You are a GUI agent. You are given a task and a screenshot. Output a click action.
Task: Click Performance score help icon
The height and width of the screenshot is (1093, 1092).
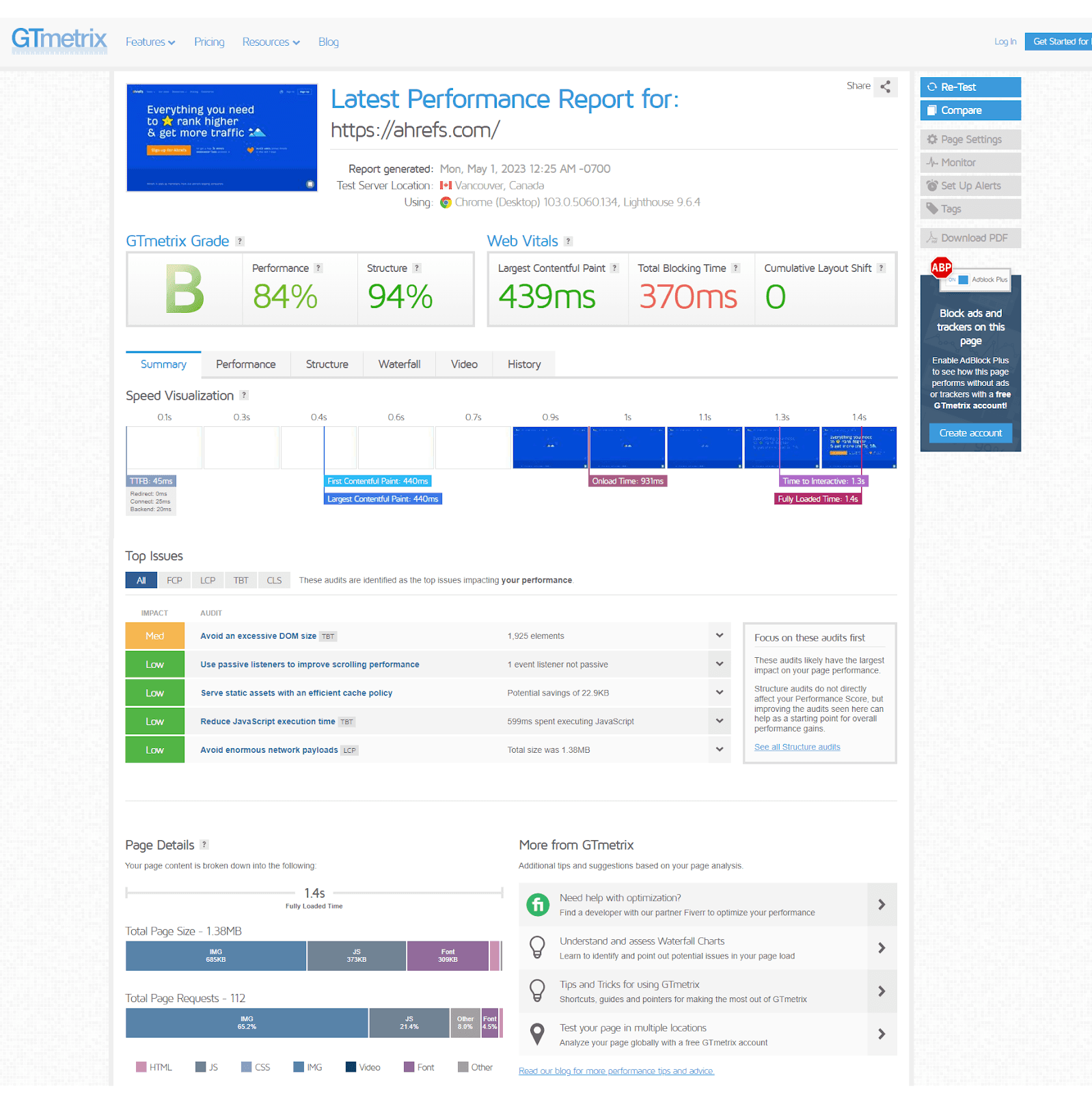pyautogui.click(x=318, y=268)
